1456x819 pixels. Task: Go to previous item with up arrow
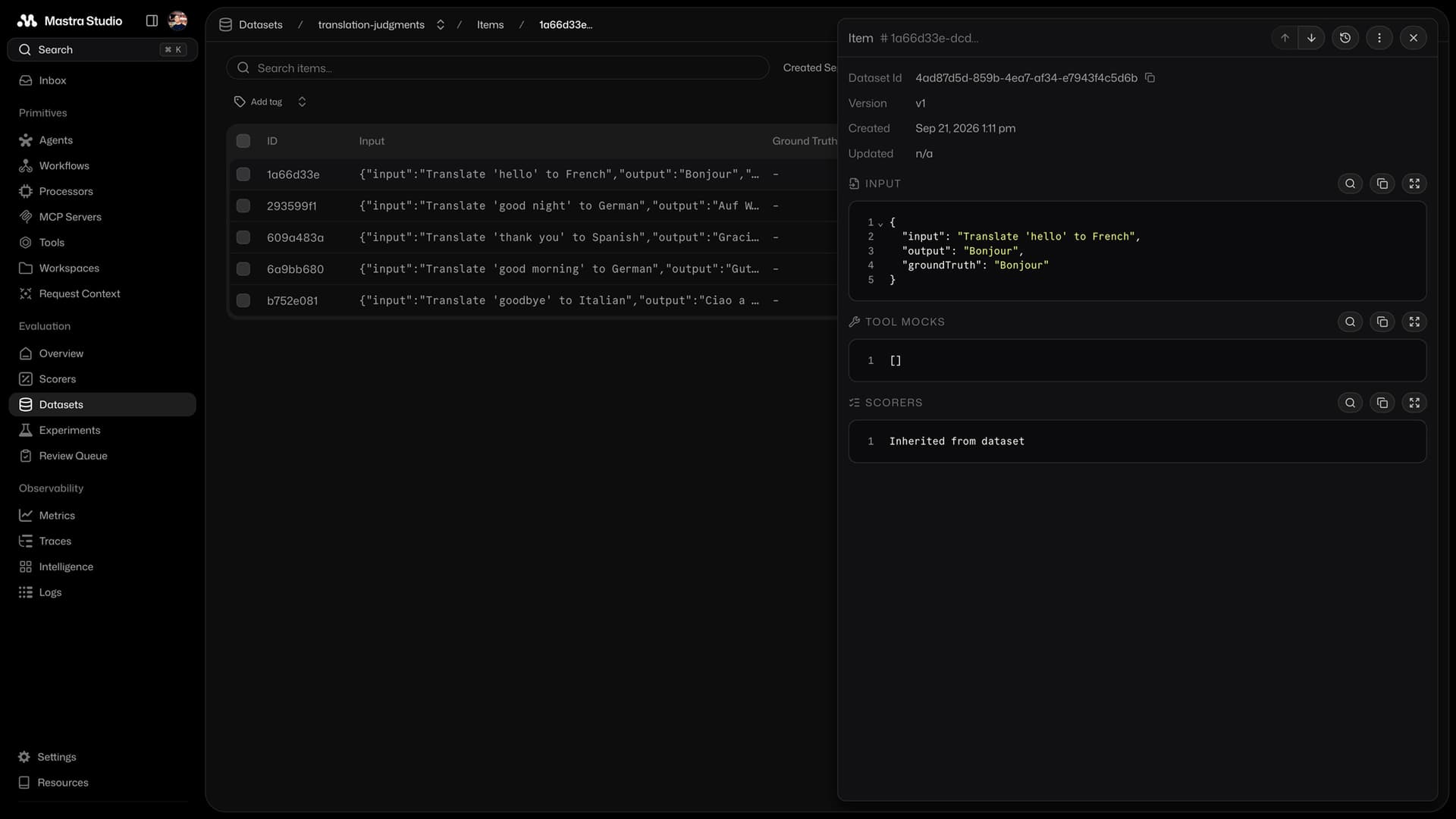(1285, 38)
